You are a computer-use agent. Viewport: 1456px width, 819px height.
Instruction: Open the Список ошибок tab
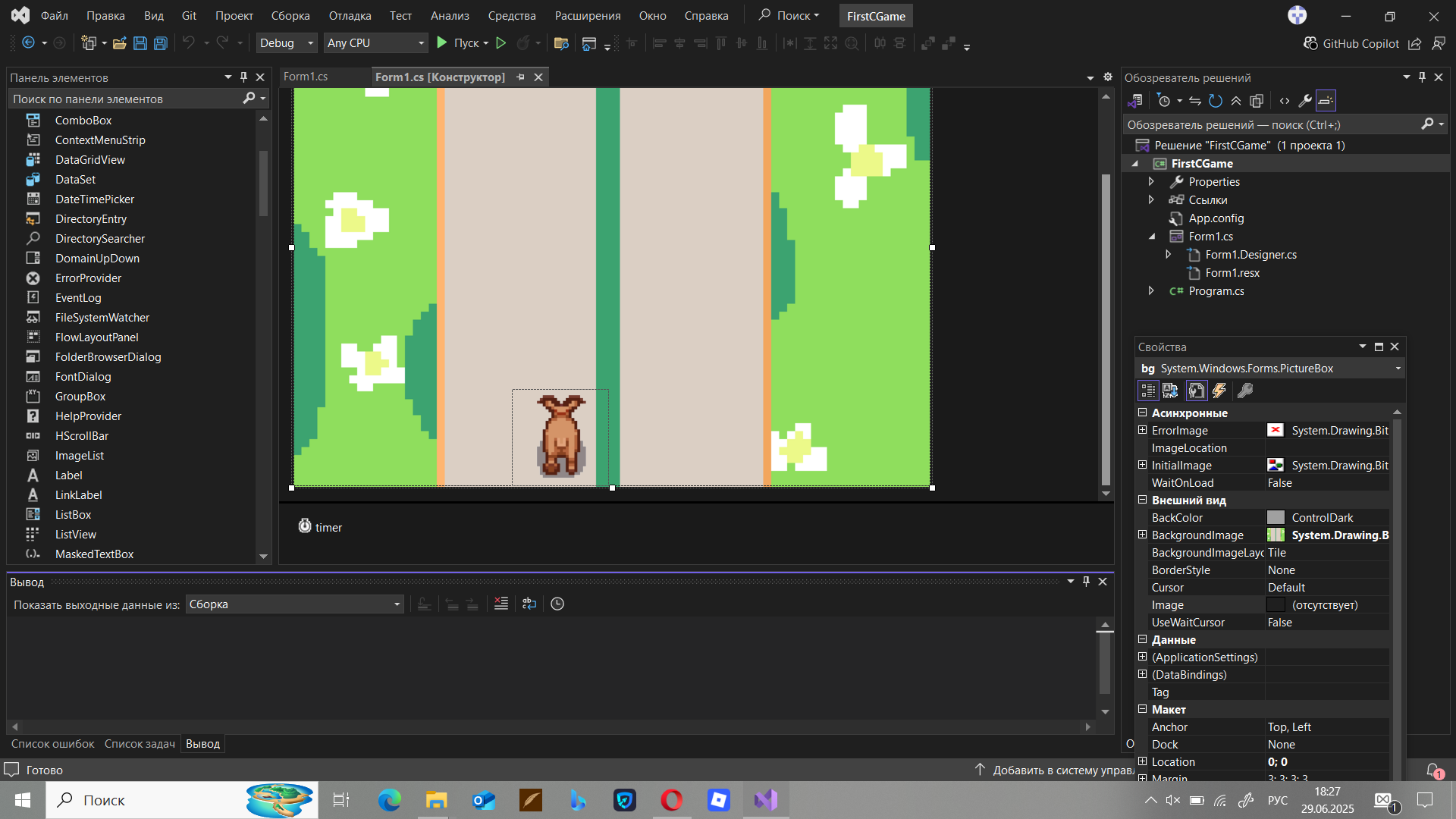(x=52, y=744)
